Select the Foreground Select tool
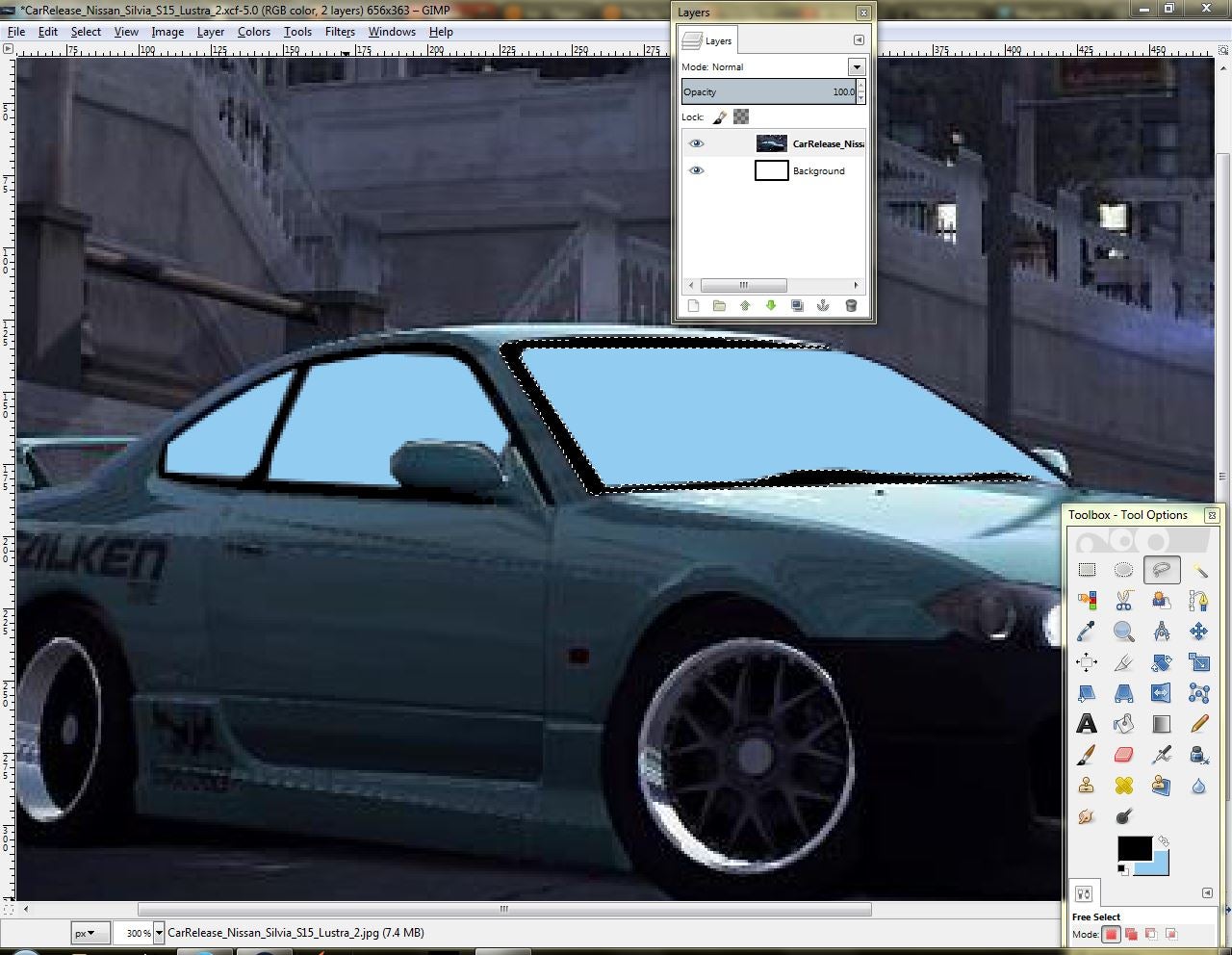Image resolution: width=1232 pixels, height=955 pixels. (1162, 601)
